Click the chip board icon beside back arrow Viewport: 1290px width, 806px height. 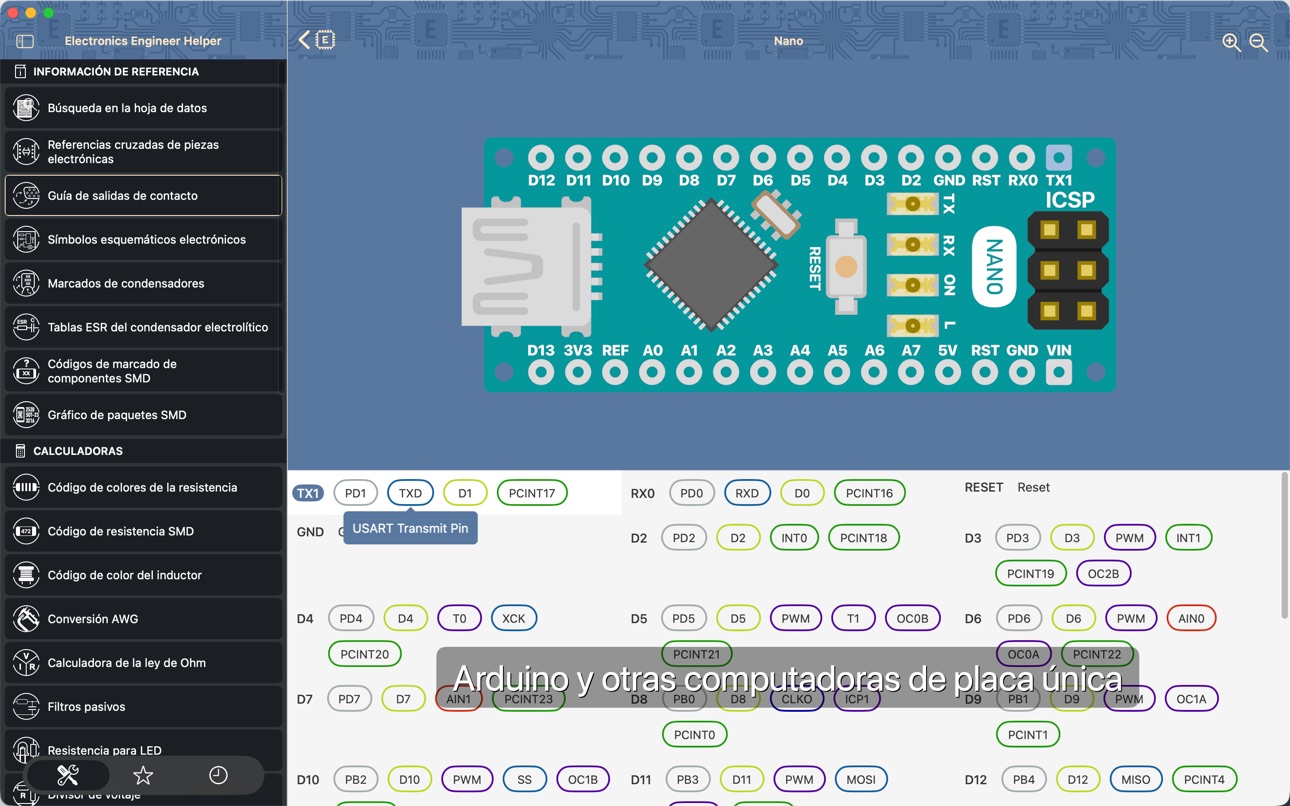[325, 40]
